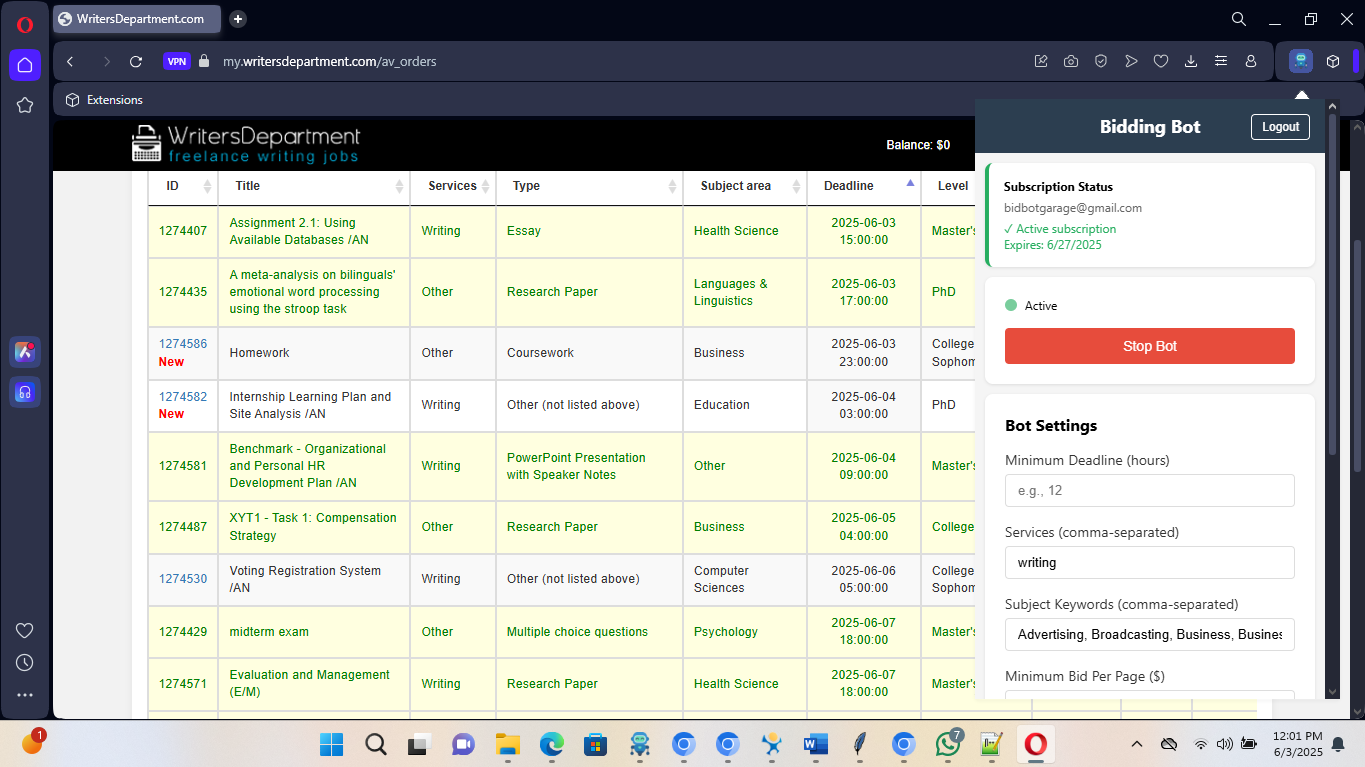Click the Subject Keywords field
Viewport: 1365px width, 767px height.
point(1150,634)
